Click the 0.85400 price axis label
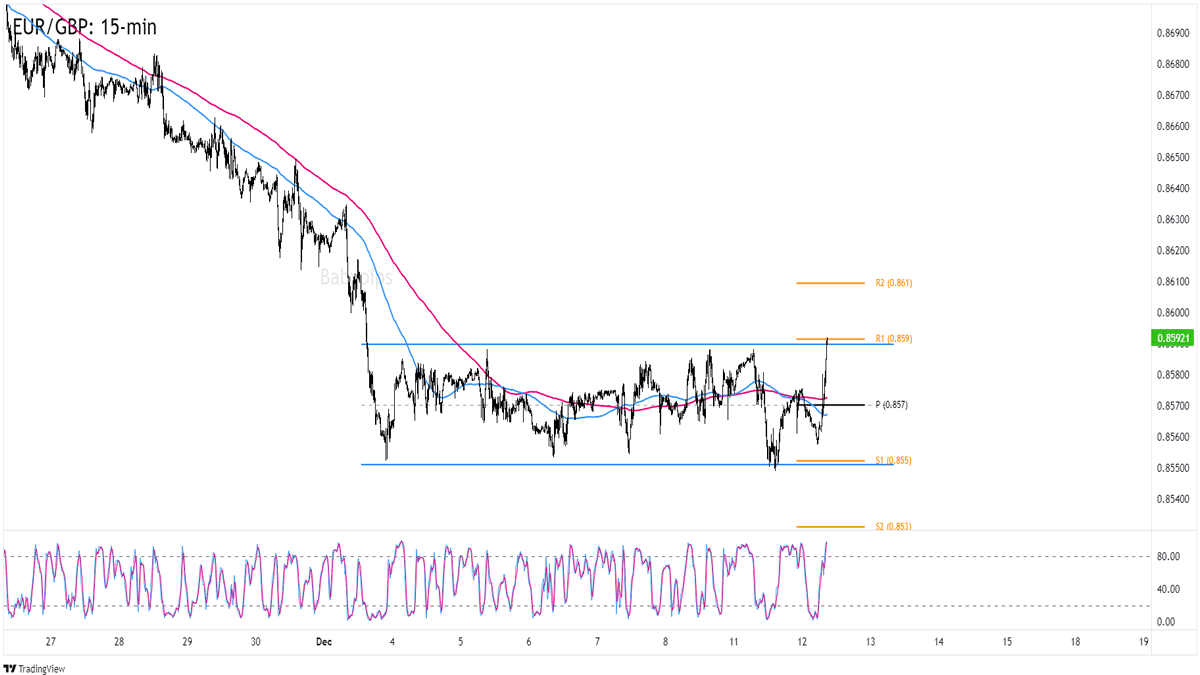The width and height of the screenshot is (1200, 675). point(1174,499)
